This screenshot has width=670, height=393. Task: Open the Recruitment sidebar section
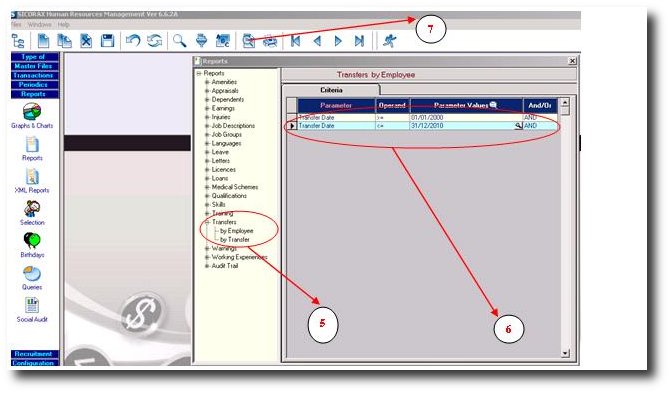(35, 354)
